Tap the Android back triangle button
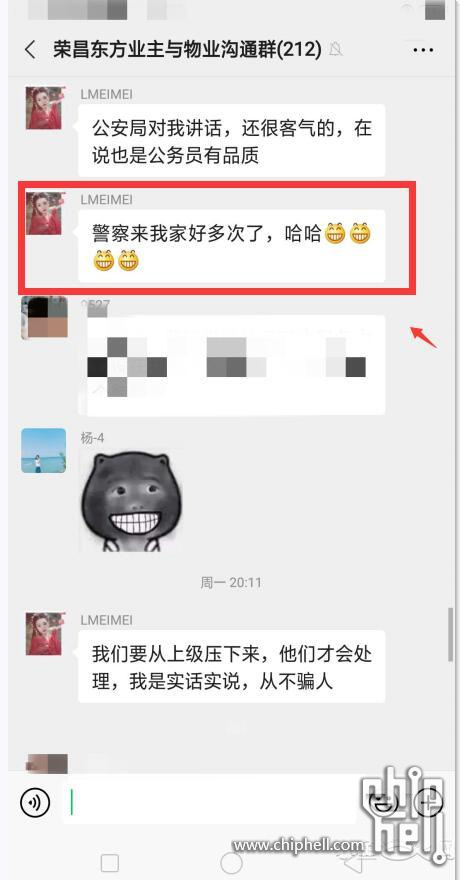This screenshot has height=880, width=460. [352, 860]
